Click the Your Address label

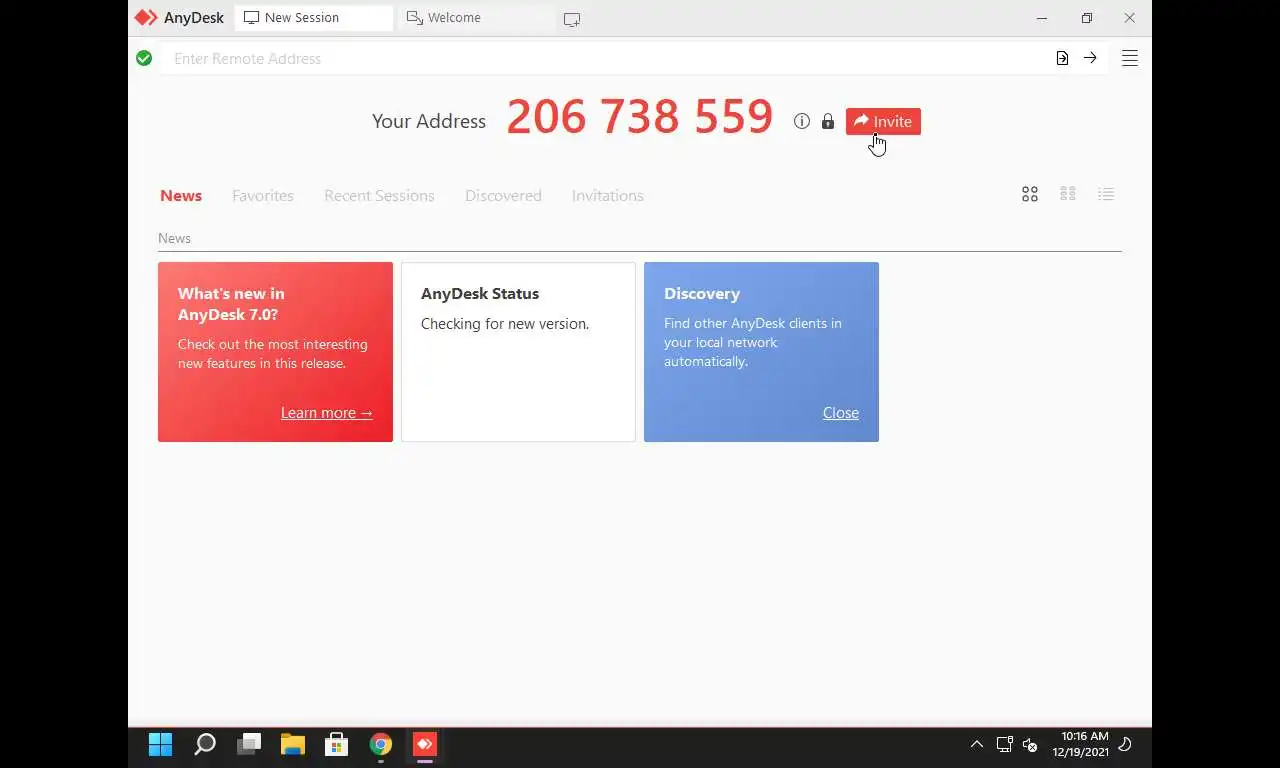tap(429, 121)
